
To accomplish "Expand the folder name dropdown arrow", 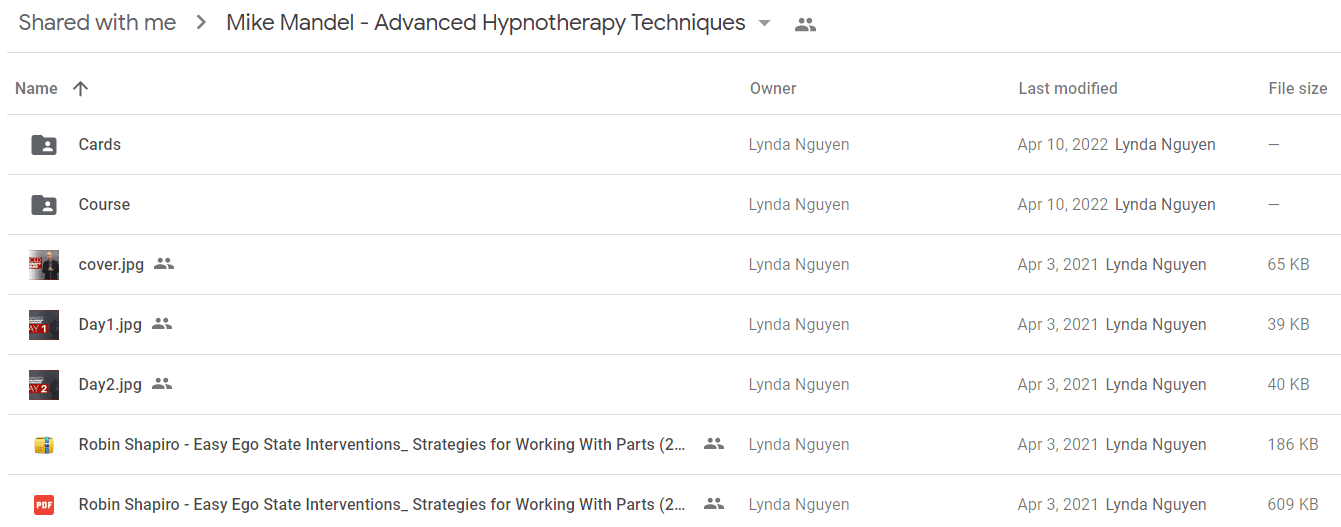I will click(765, 24).
